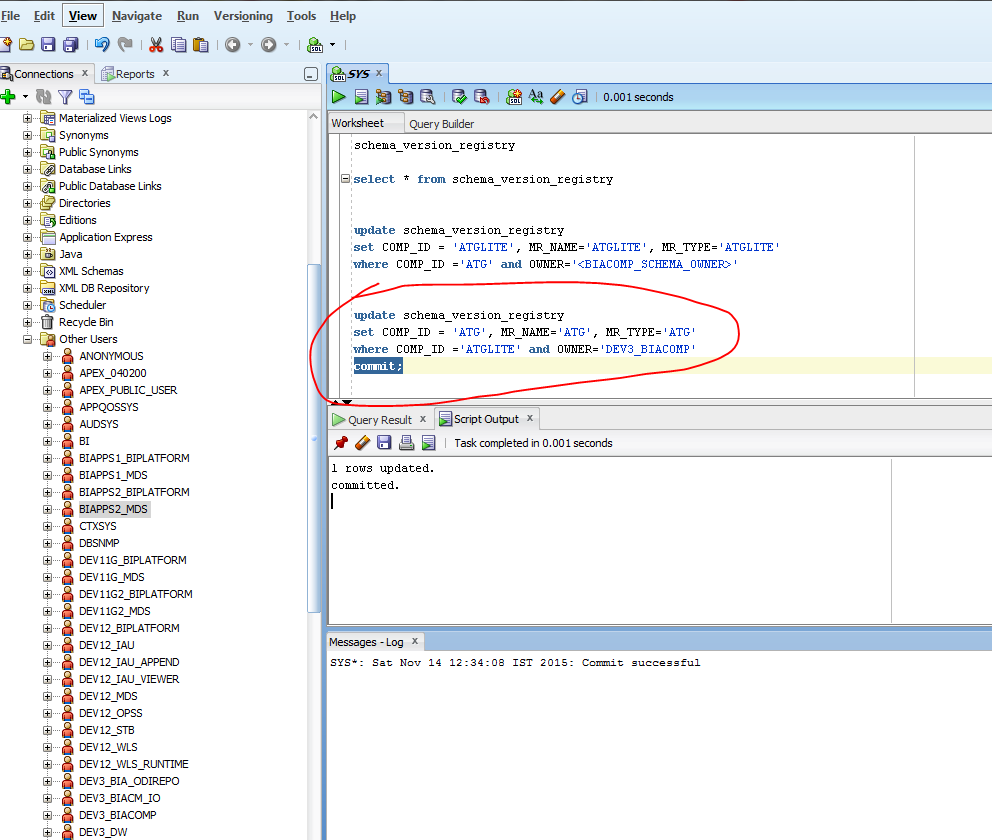Apply a filter to Connections

tap(65, 97)
